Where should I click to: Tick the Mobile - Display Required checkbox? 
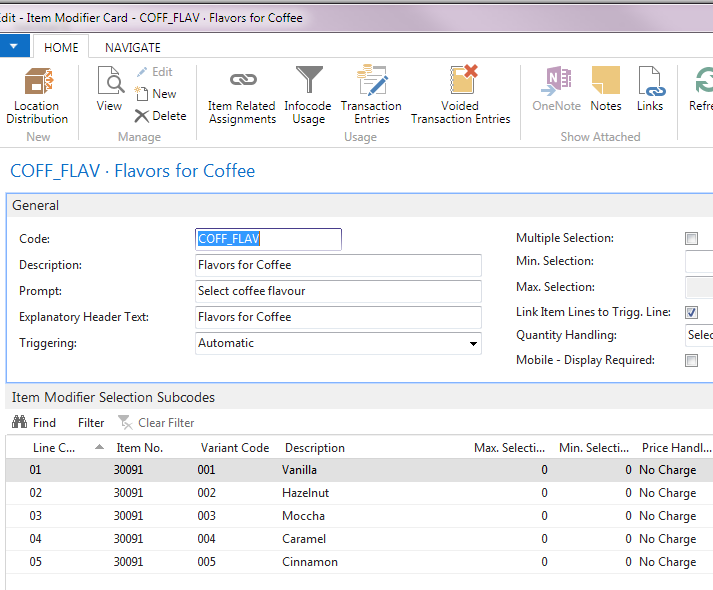tap(691, 361)
